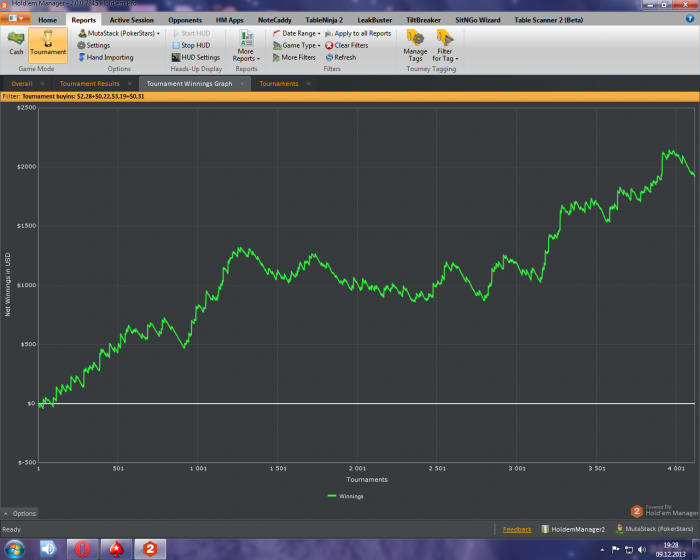
Task: Open Settings in Options group
Action: tap(94, 45)
